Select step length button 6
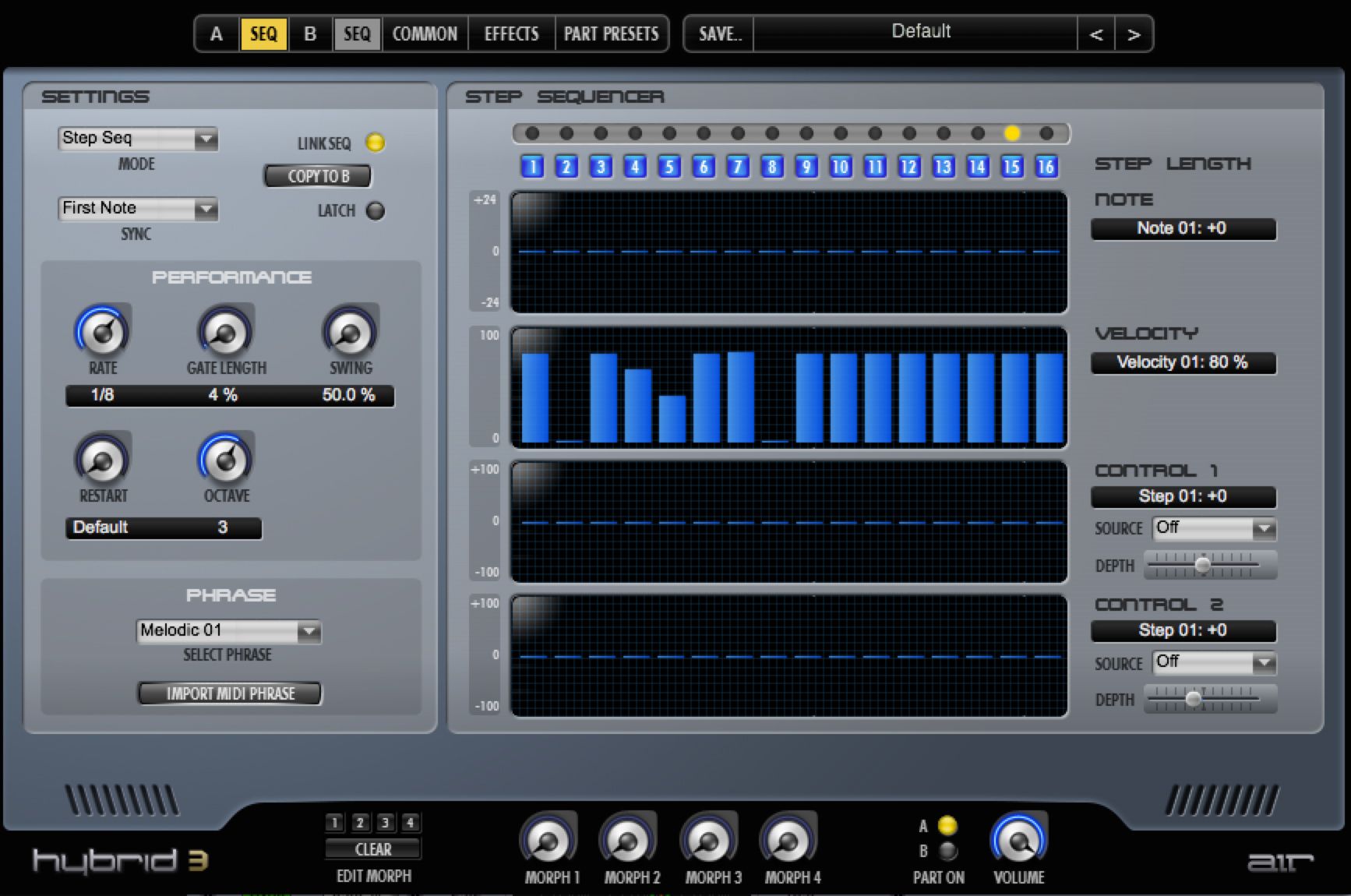The image size is (1351, 896). [704, 166]
